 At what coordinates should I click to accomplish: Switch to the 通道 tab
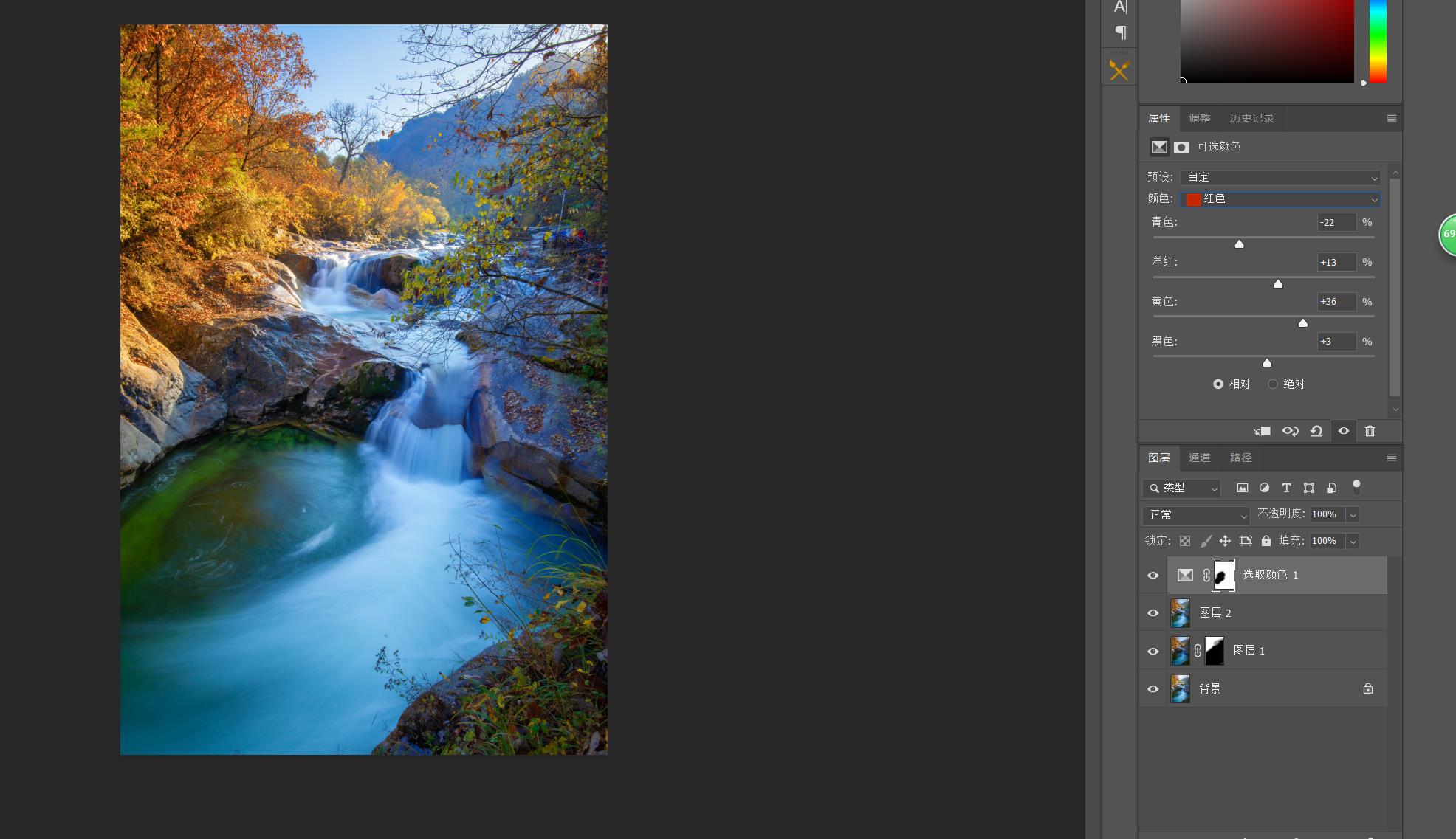tap(1199, 458)
